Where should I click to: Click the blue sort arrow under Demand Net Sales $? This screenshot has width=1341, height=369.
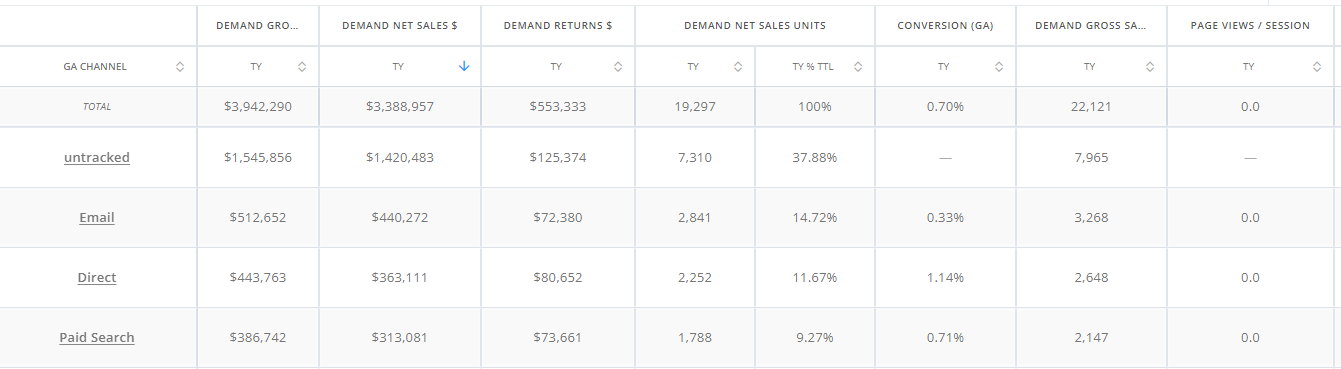coord(464,67)
